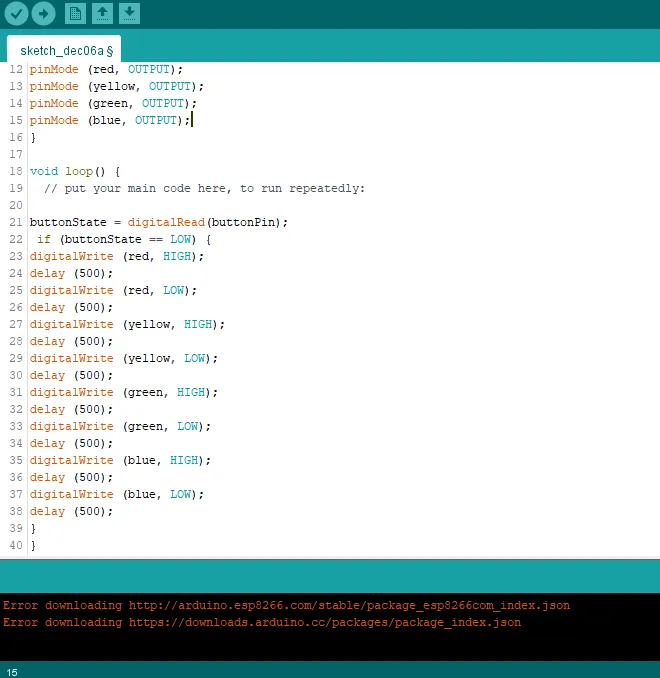Image resolution: width=660 pixels, height=678 pixels.
Task: Click the Upload arrow icon
Action: tap(44, 14)
